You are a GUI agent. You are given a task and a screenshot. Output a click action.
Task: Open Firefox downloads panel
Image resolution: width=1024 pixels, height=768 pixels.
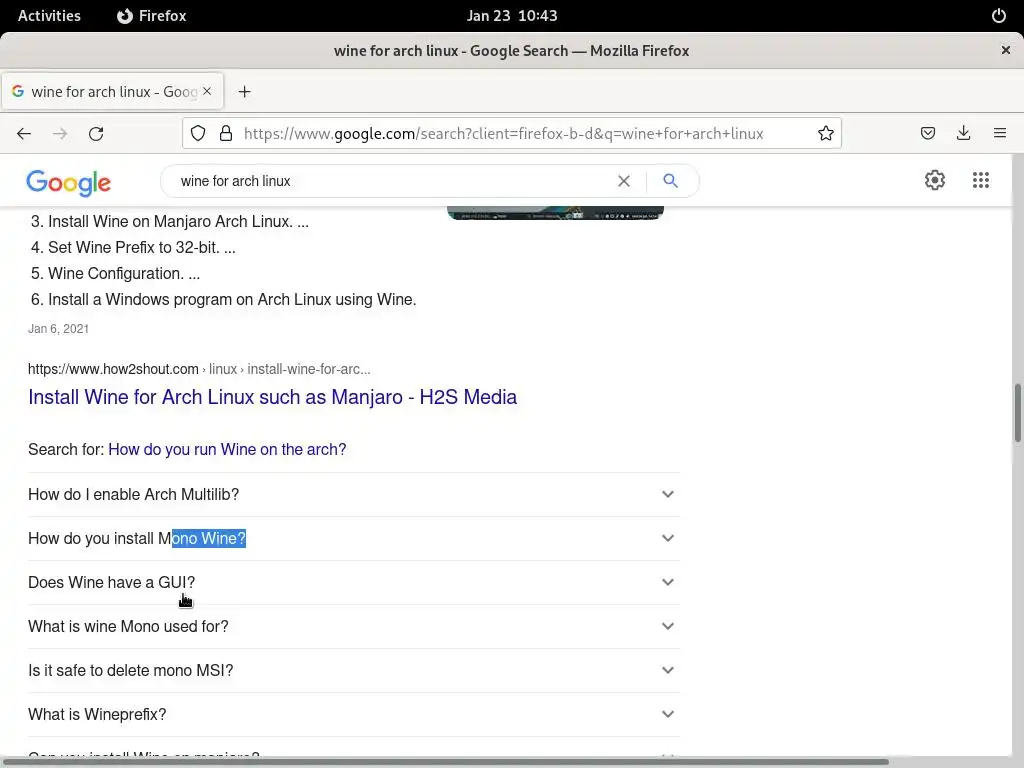[x=963, y=134]
